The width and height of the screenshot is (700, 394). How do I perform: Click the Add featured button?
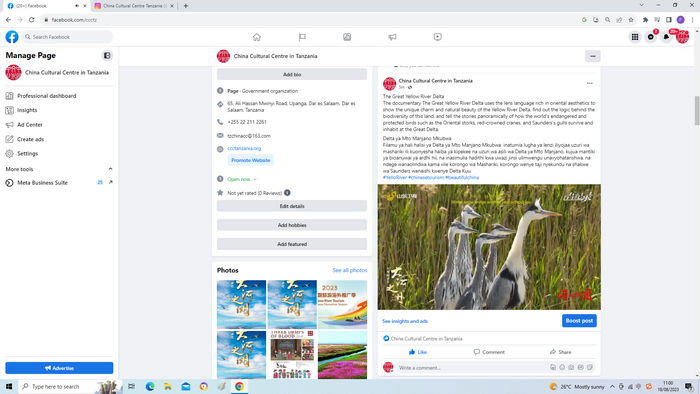click(292, 244)
